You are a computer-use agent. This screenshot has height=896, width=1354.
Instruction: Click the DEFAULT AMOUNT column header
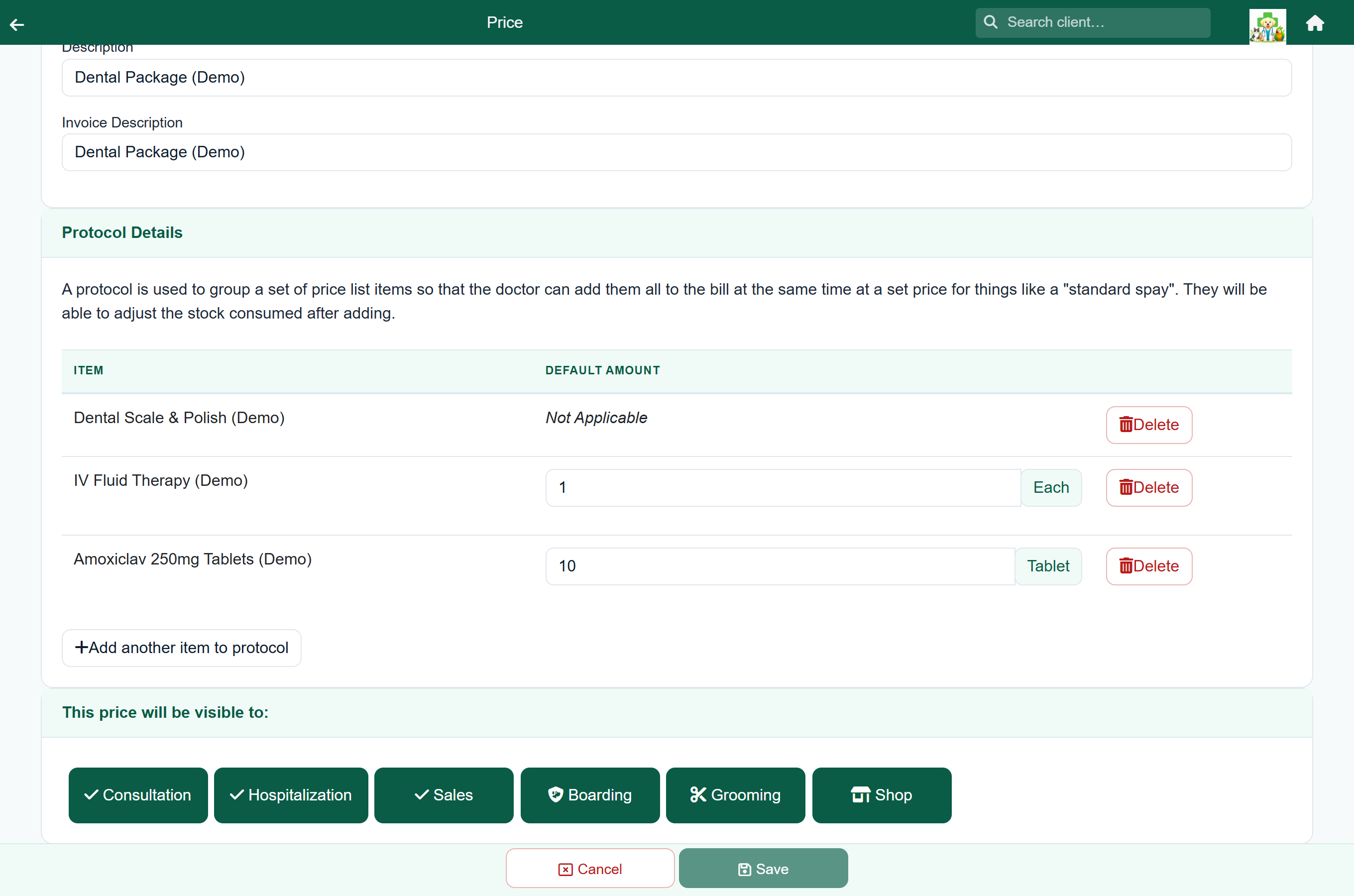[x=603, y=370]
